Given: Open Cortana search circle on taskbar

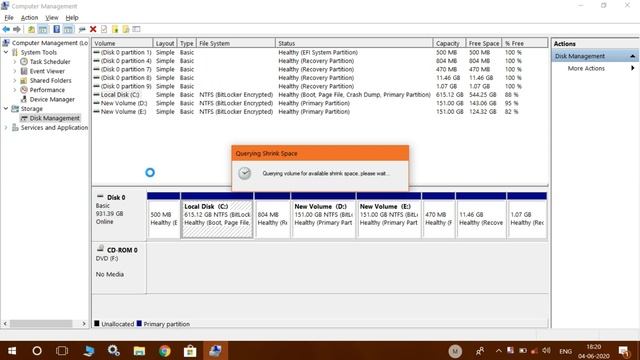Looking at the screenshot, I should (x=37, y=351).
